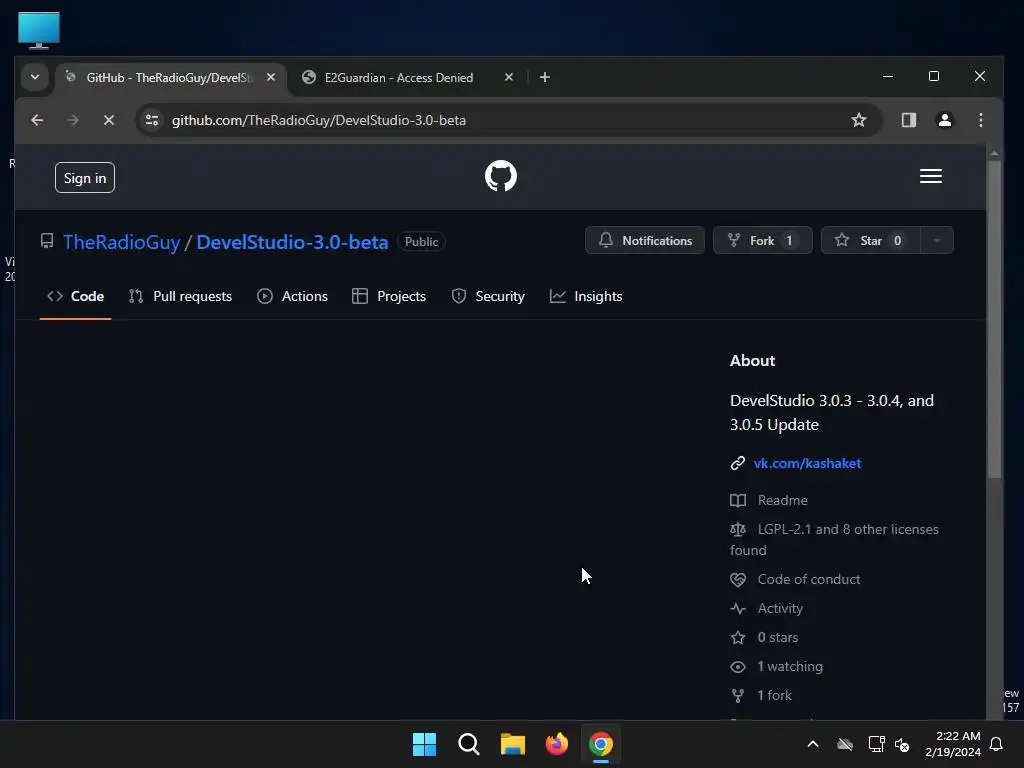The image size is (1024, 768).
Task: Open the muted volume tray icon
Action: [x=903, y=744]
